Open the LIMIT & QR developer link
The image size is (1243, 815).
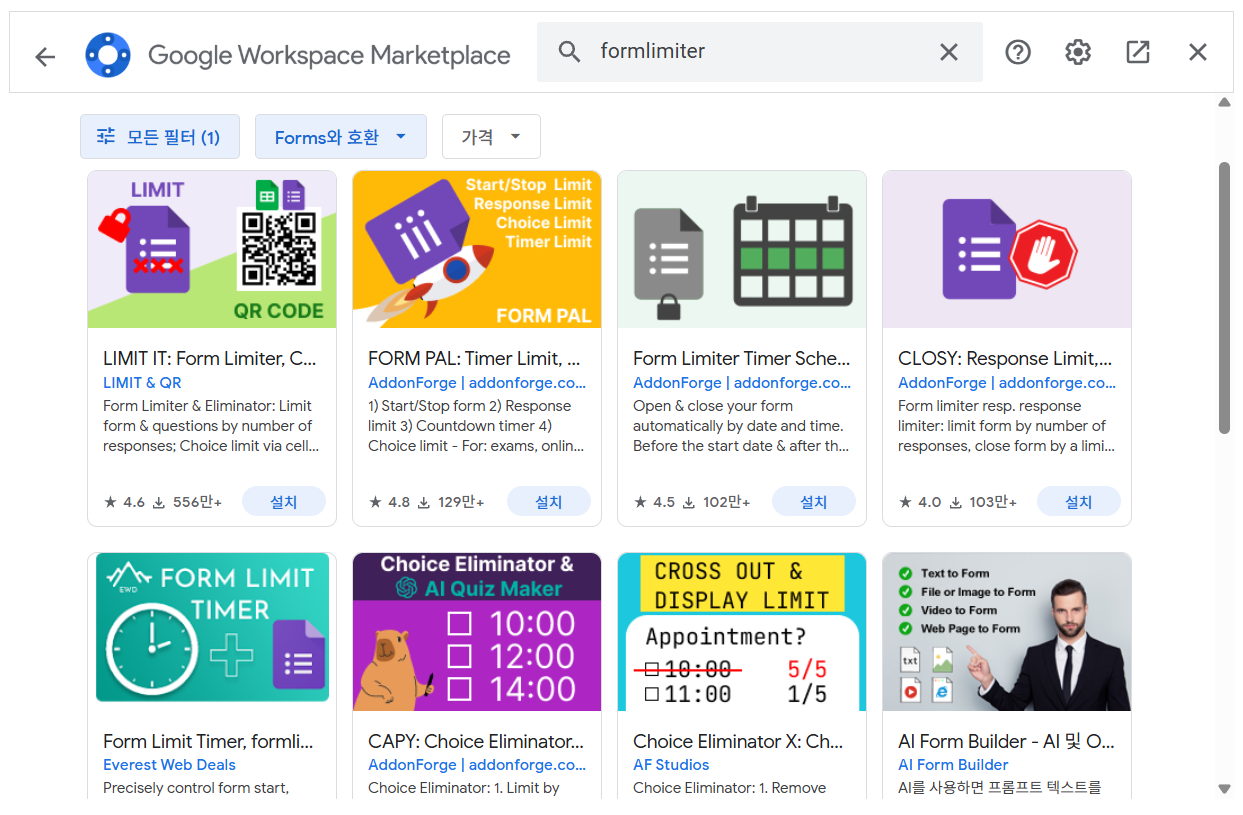(142, 383)
